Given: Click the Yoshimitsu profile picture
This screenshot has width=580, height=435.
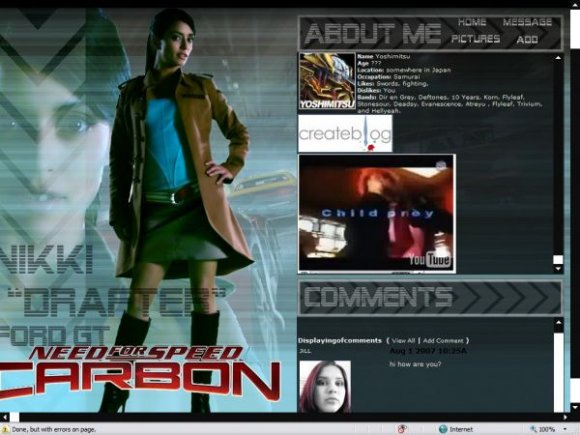Looking at the screenshot, I should click(x=327, y=81).
